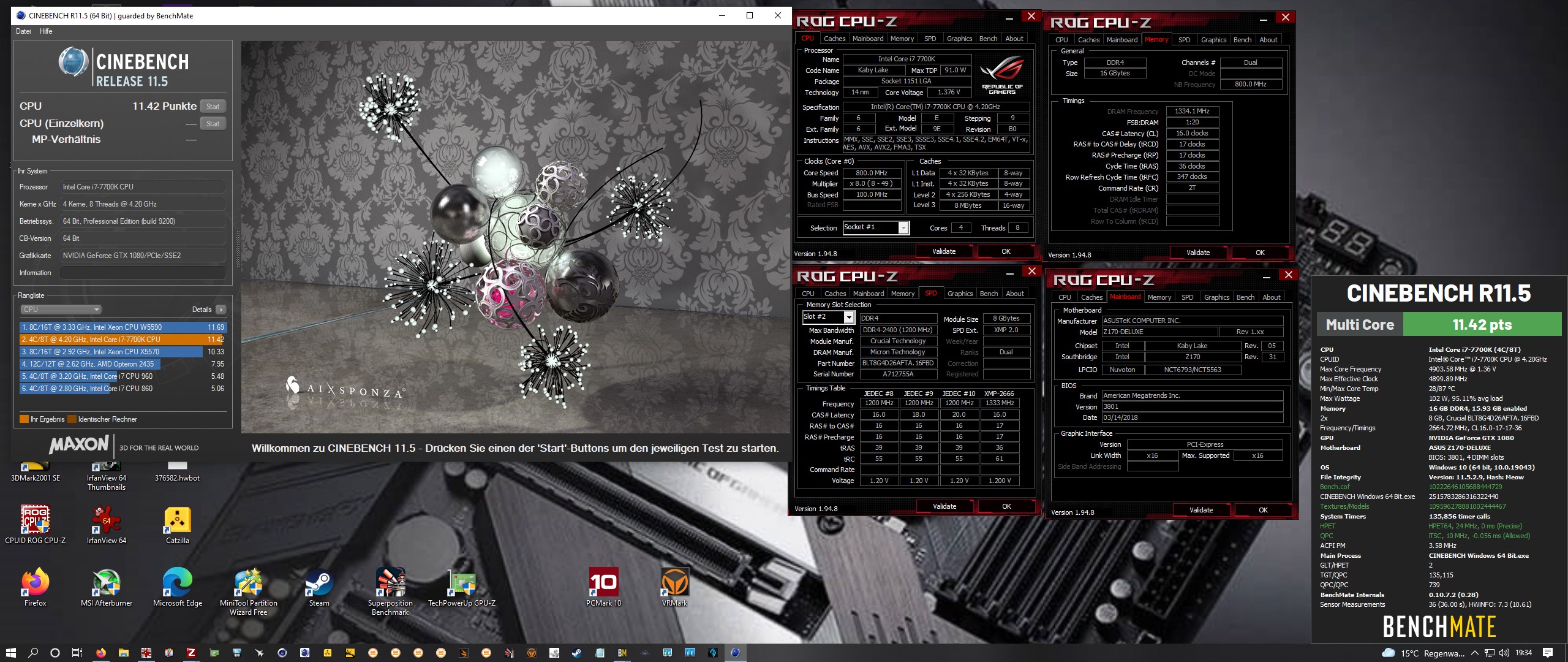
Task: Select the AMD Opteron 2435 ranking row
Action: 123,364
